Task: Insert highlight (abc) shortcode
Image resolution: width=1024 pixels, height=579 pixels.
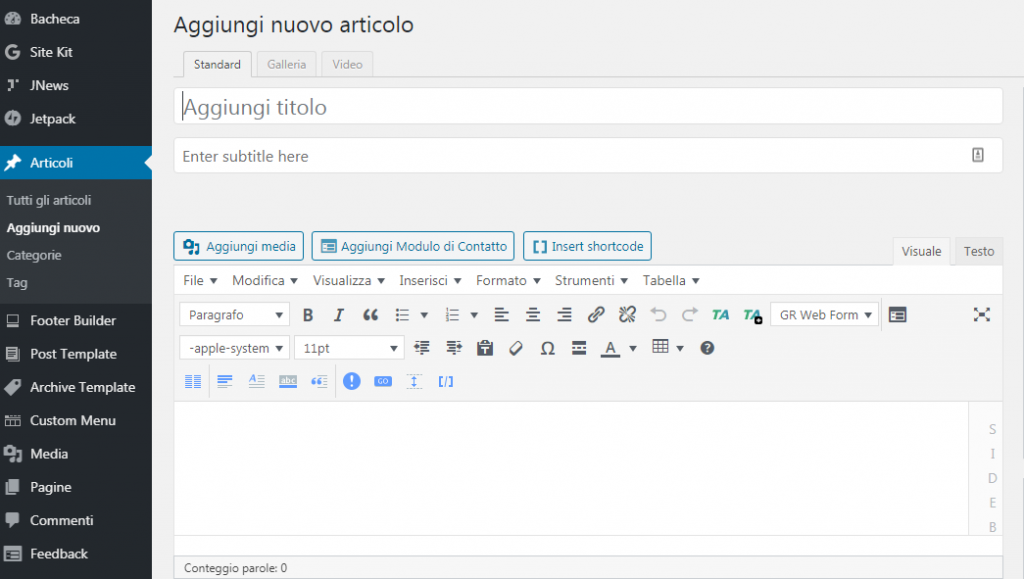Action: coord(288,381)
